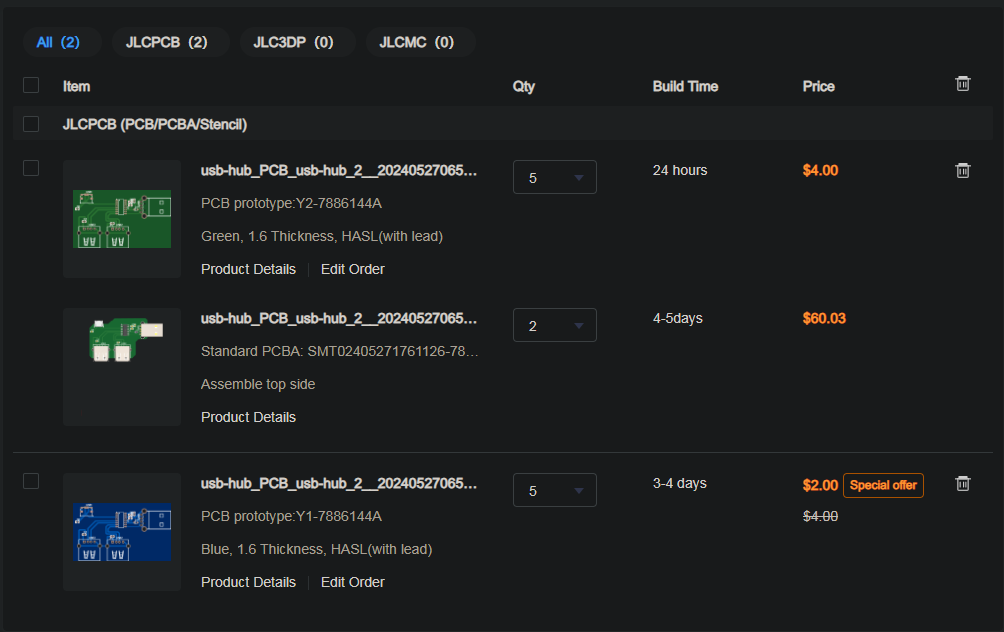Open quantity dropdown for green PCB order

555,177
